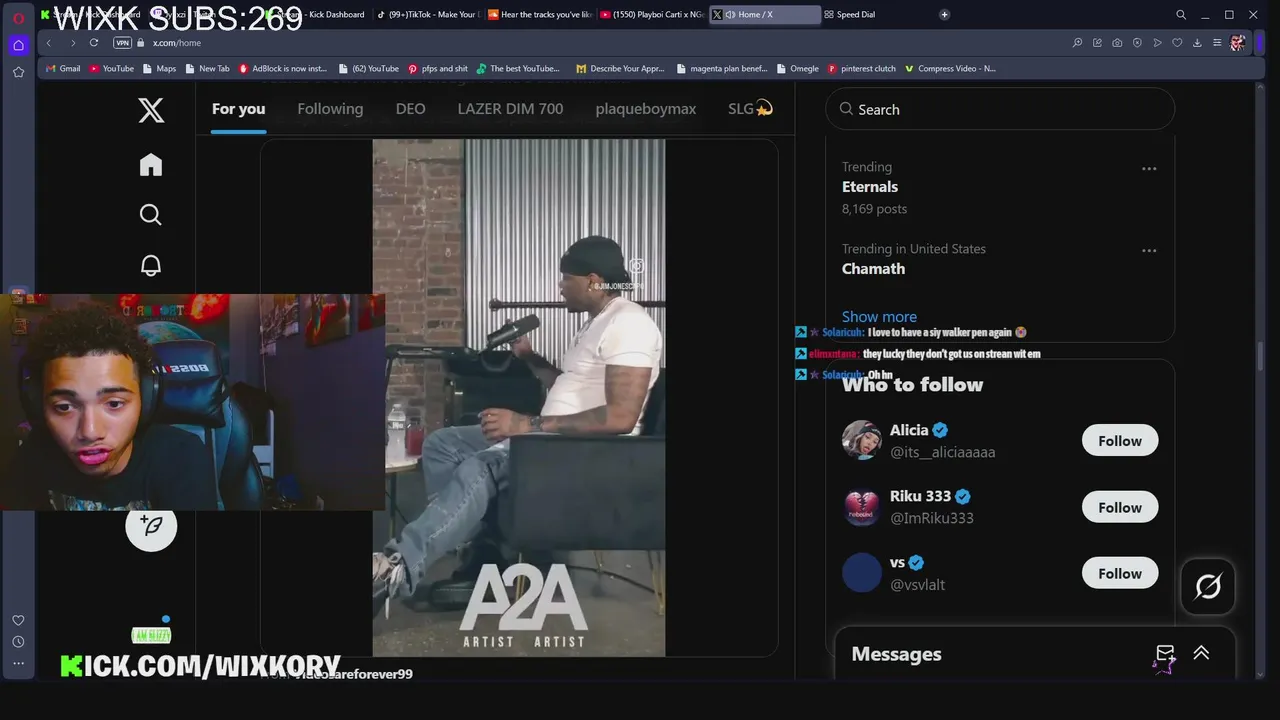The height and width of the screenshot is (720, 1280).
Task: Open ad blocker shield icon
Action: pyautogui.click(x=1137, y=43)
